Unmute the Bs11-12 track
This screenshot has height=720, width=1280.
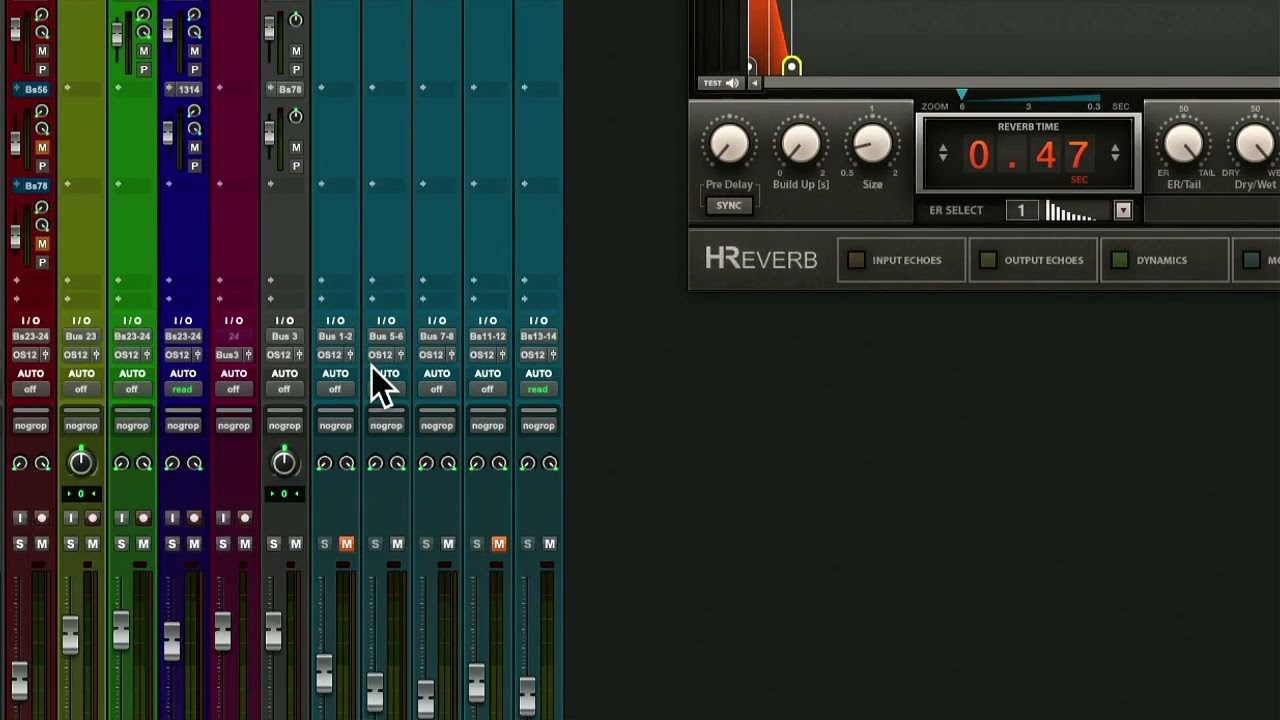(499, 544)
